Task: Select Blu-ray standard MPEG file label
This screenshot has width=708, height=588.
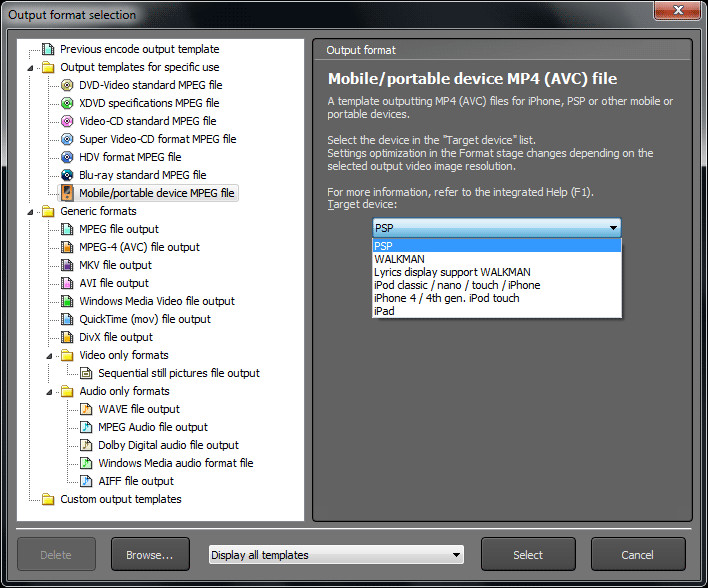Action: (143, 175)
